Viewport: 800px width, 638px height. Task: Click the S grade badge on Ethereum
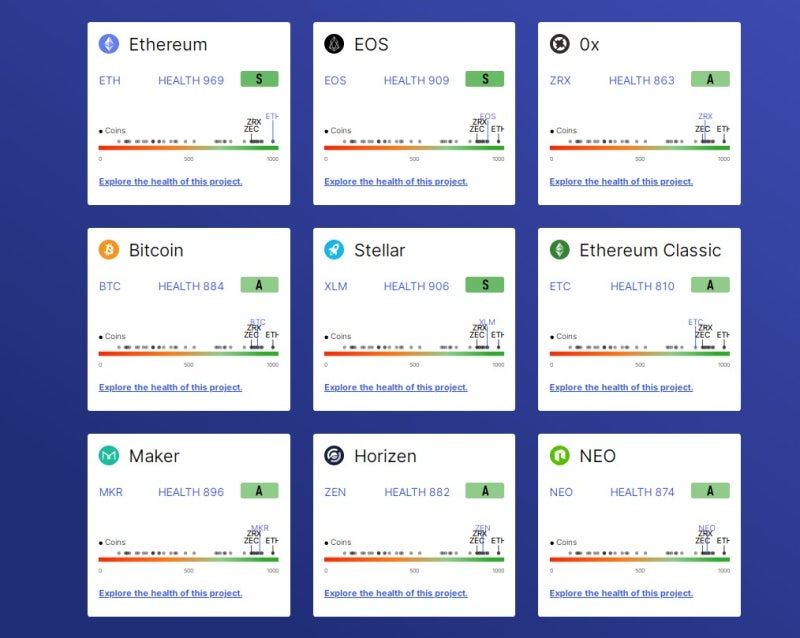coord(260,79)
